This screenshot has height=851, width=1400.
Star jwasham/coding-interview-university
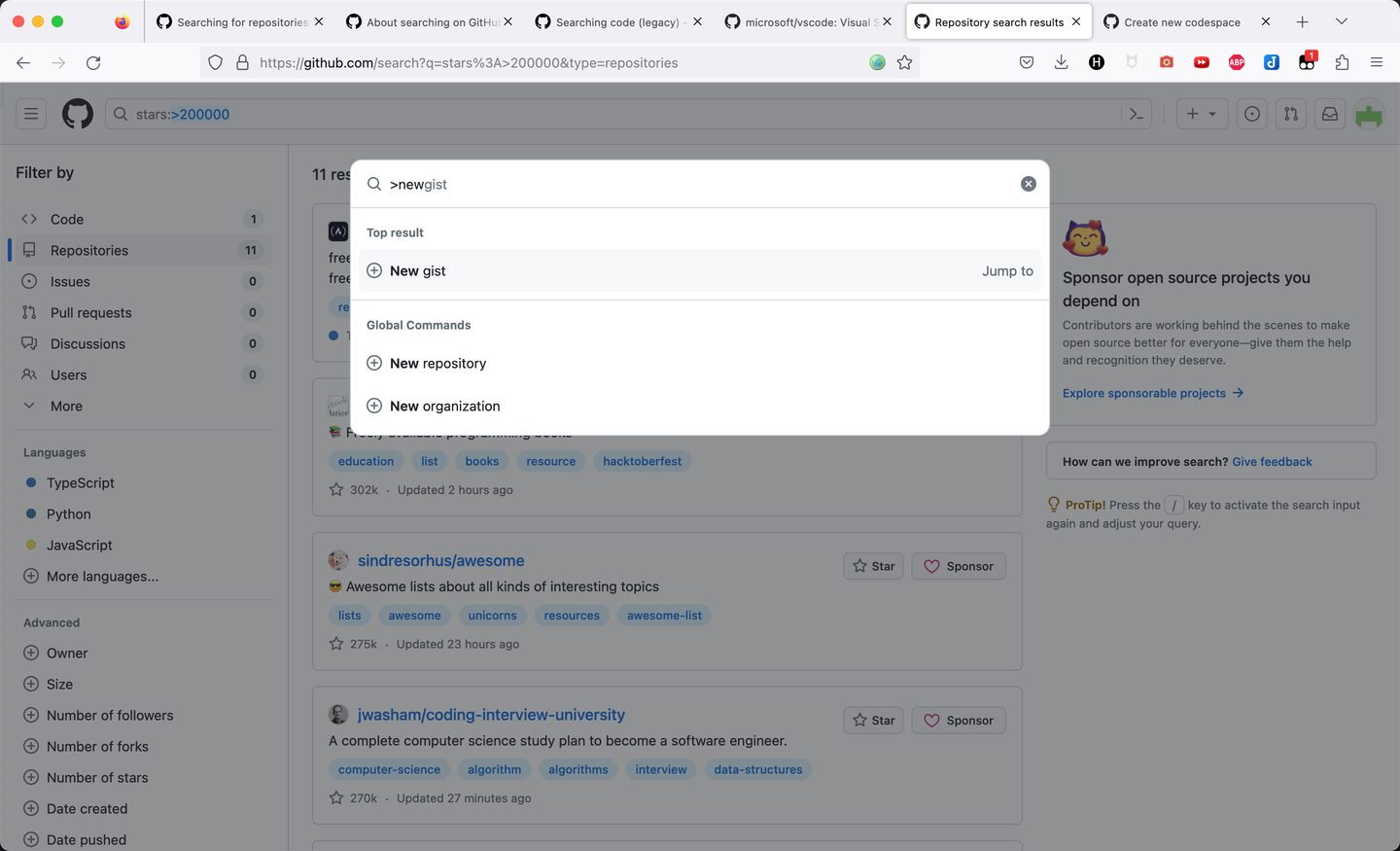[874, 721]
